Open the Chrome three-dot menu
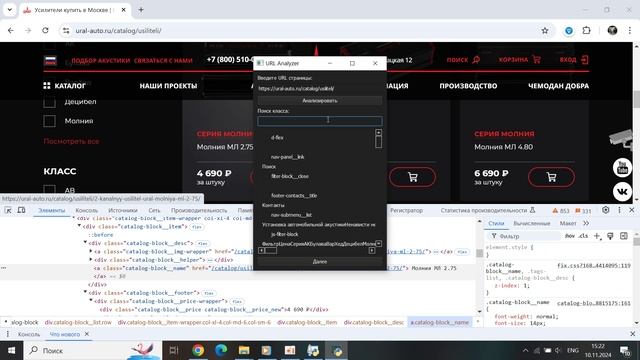 click(x=630, y=31)
